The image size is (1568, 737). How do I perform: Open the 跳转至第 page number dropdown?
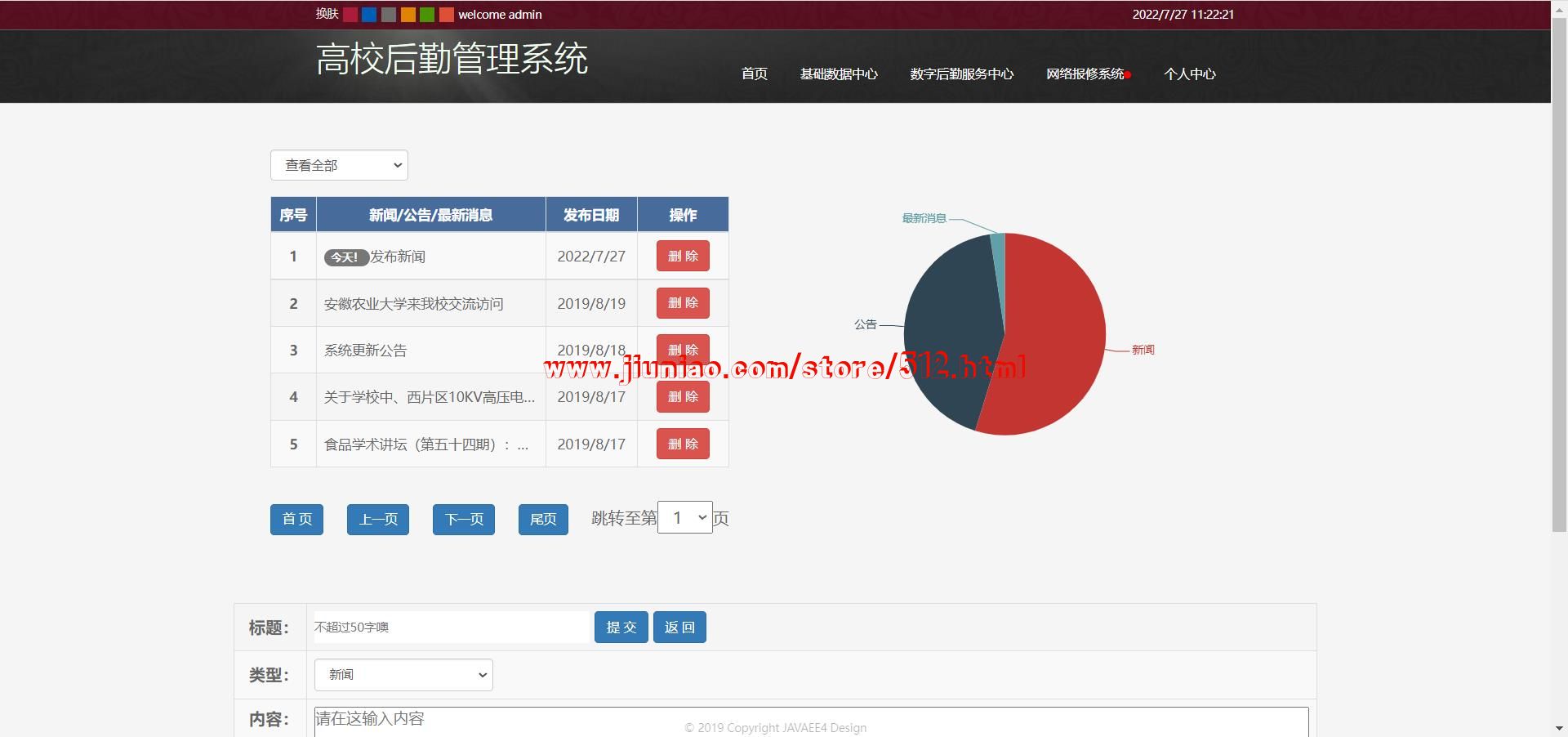coord(685,518)
